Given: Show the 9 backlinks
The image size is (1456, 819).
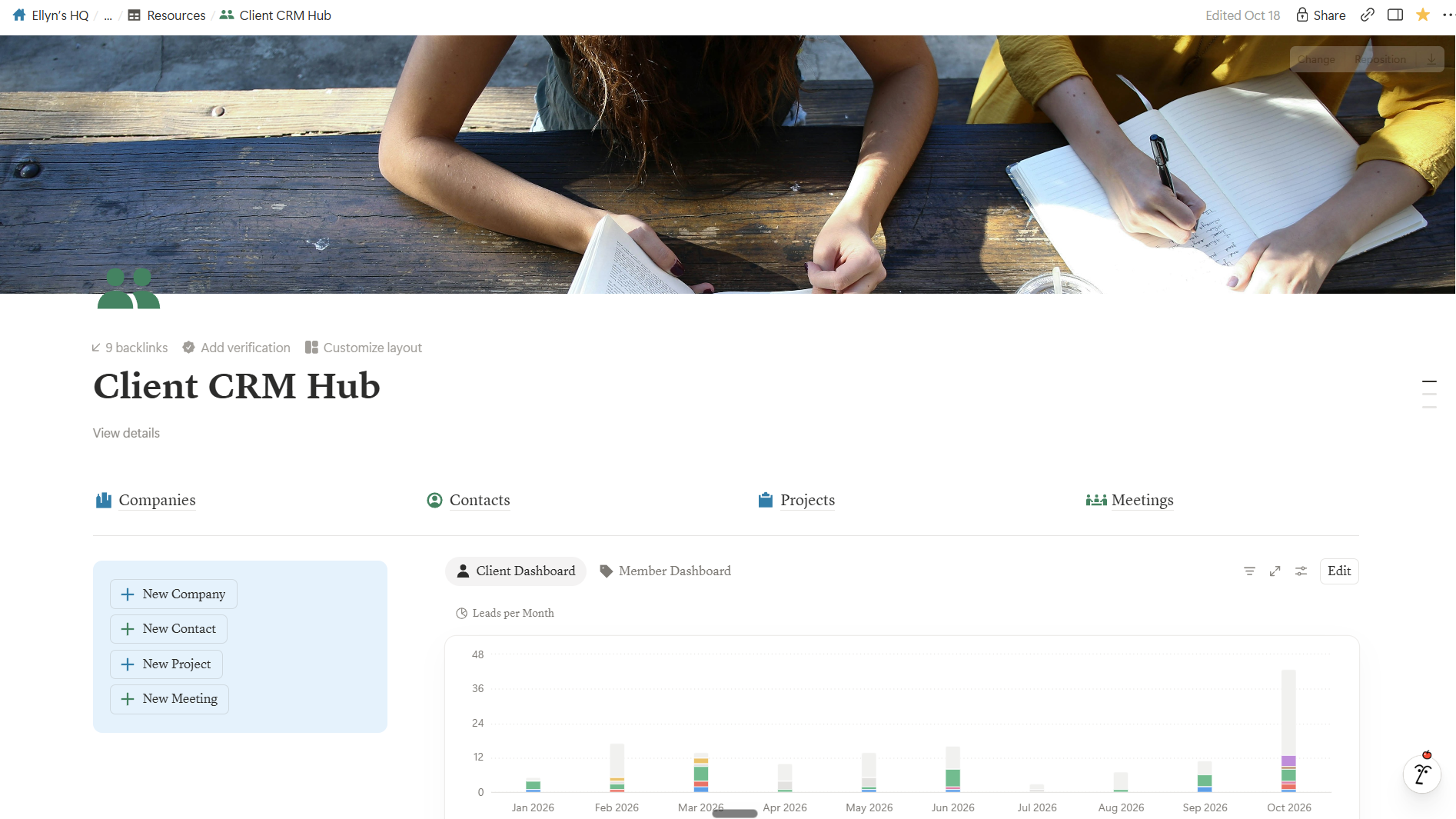Looking at the screenshot, I should pos(129,348).
